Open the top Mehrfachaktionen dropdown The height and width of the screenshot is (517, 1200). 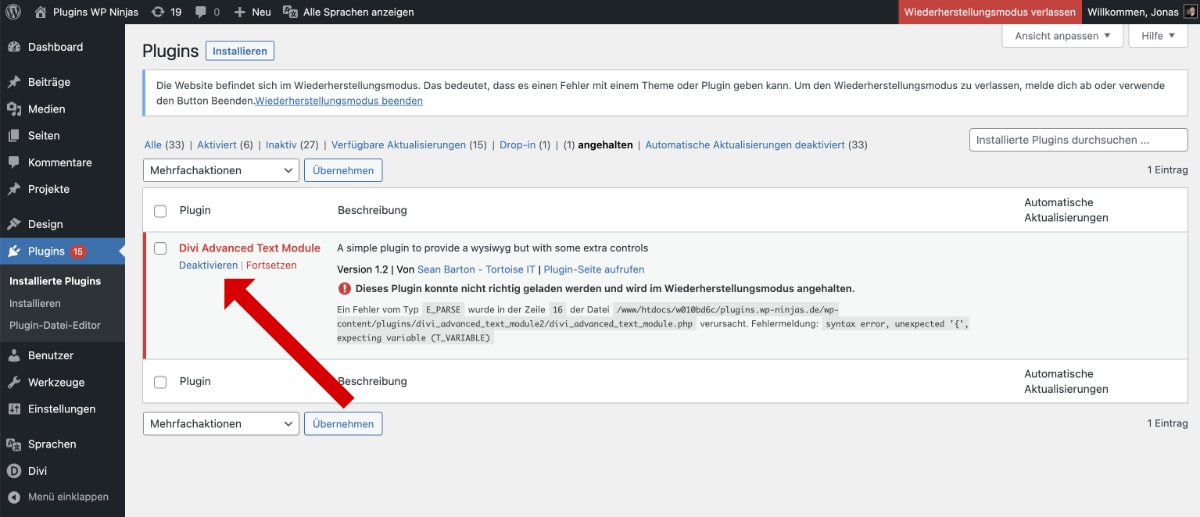pyautogui.click(x=221, y=170)
